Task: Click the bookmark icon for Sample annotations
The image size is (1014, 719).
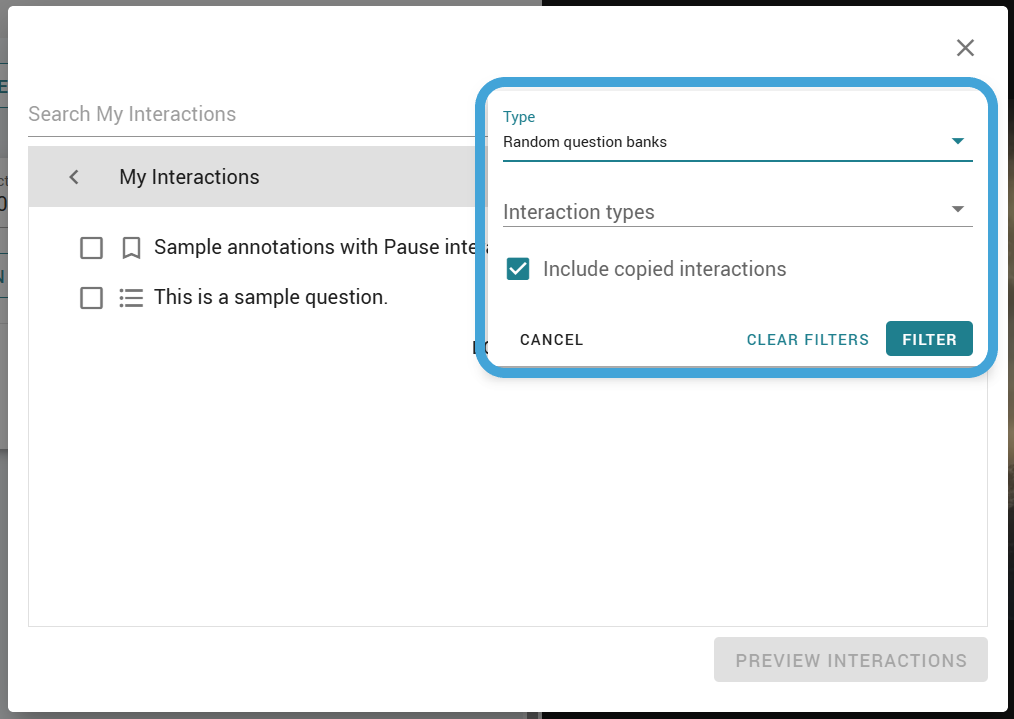Action: pyautogui.click(x=131, y=248)
